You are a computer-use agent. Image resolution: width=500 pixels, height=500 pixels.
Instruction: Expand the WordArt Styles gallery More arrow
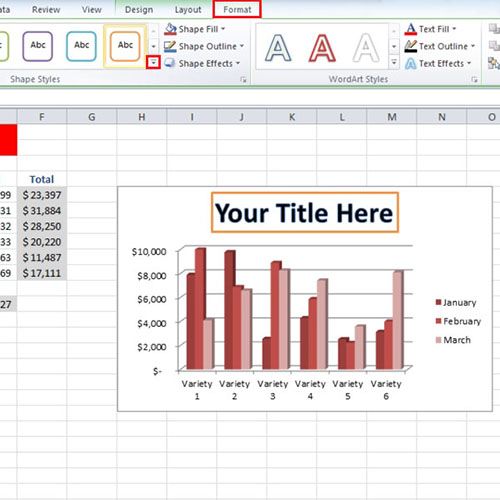tap(394, 62)
